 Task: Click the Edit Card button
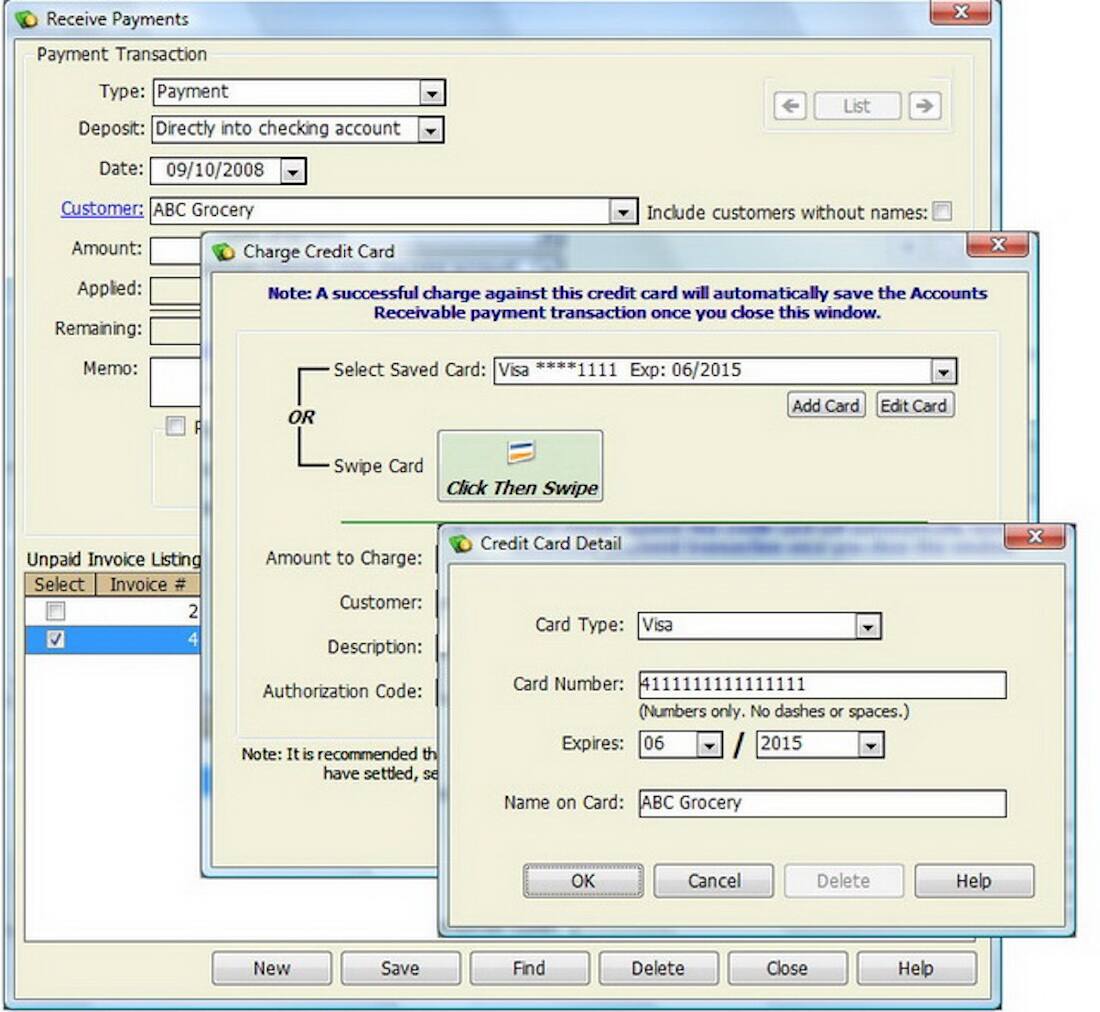coord(913,405)
